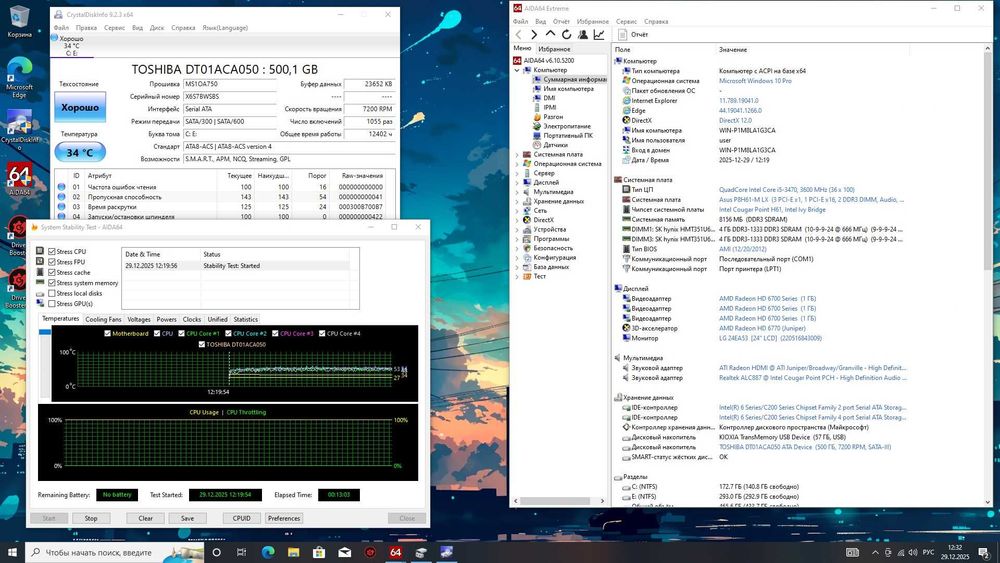
Task: Open Корзина recycle bin desktop icon
Action: 19,22
